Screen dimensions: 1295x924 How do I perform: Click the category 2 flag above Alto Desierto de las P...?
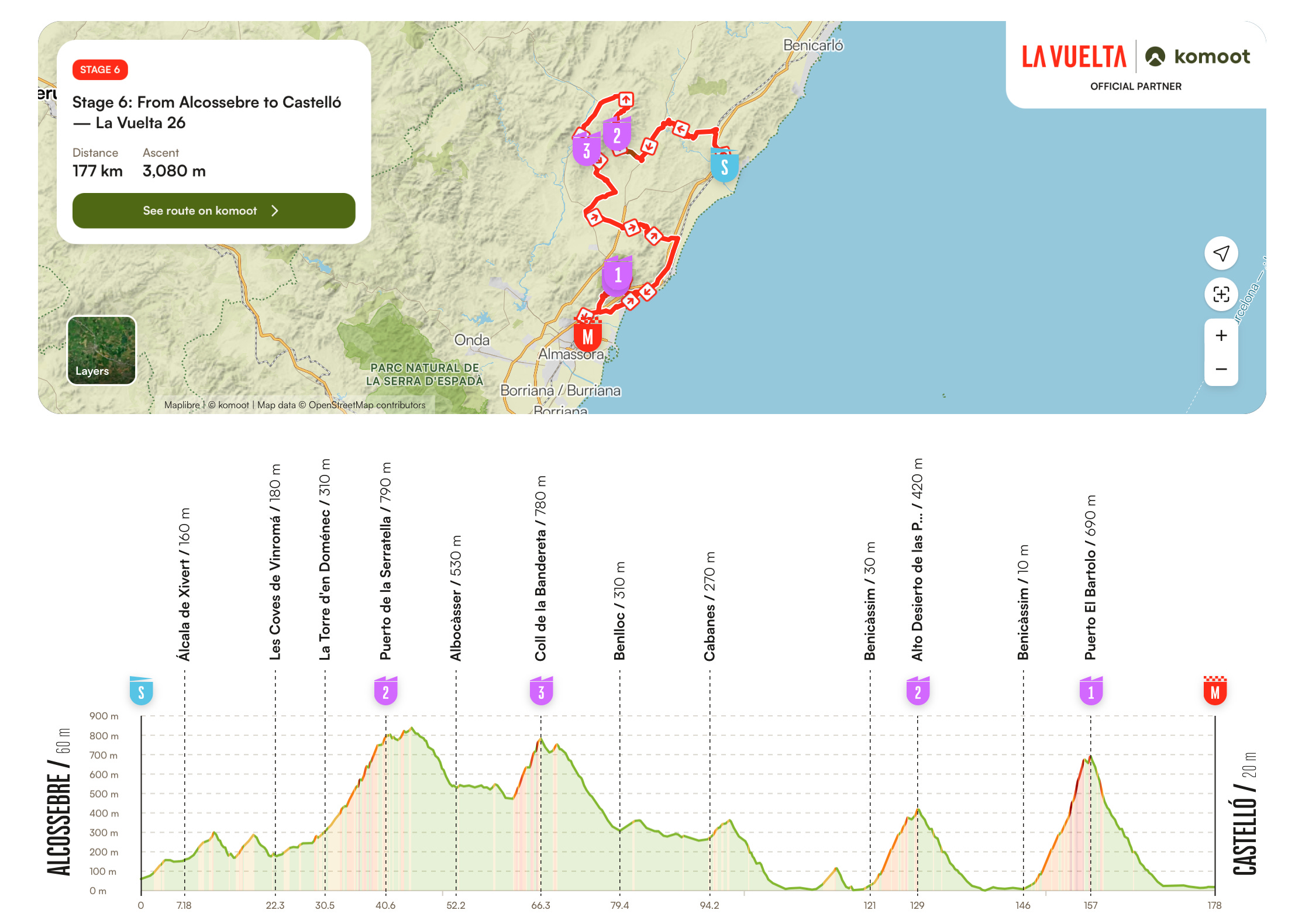(918, 691)
